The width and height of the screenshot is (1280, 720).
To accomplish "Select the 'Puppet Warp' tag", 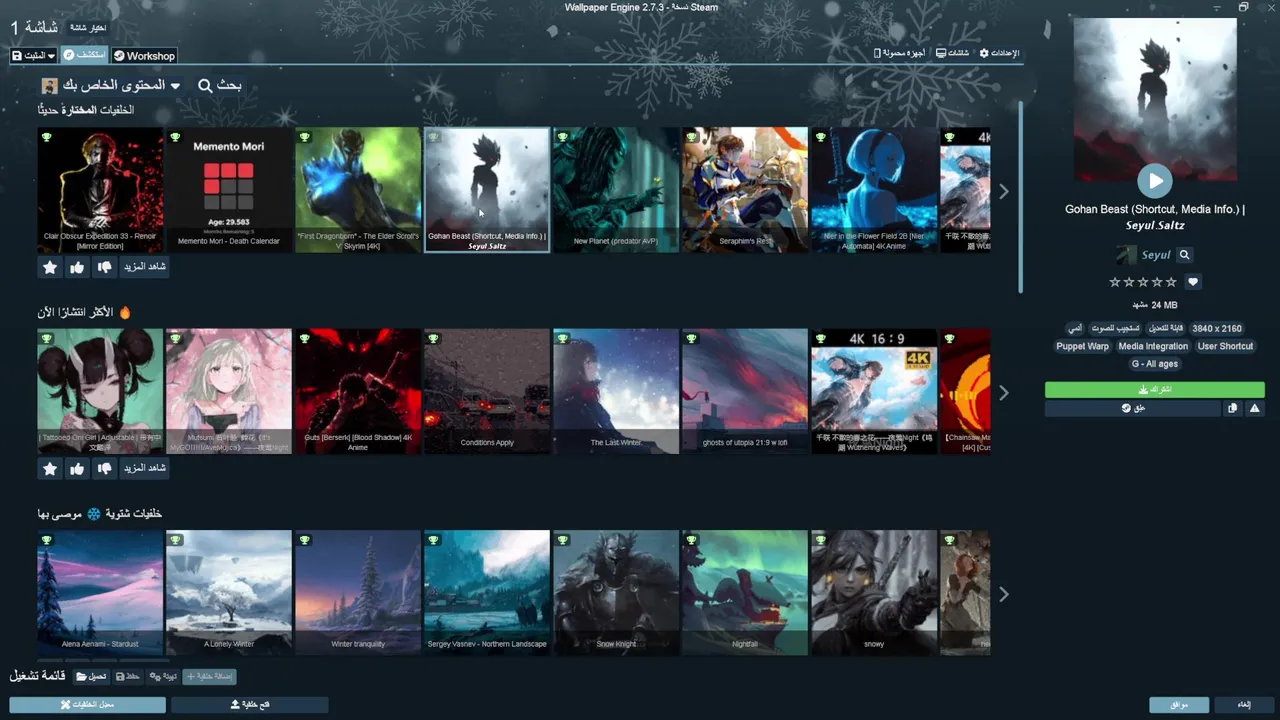I will click(1083, 346).
